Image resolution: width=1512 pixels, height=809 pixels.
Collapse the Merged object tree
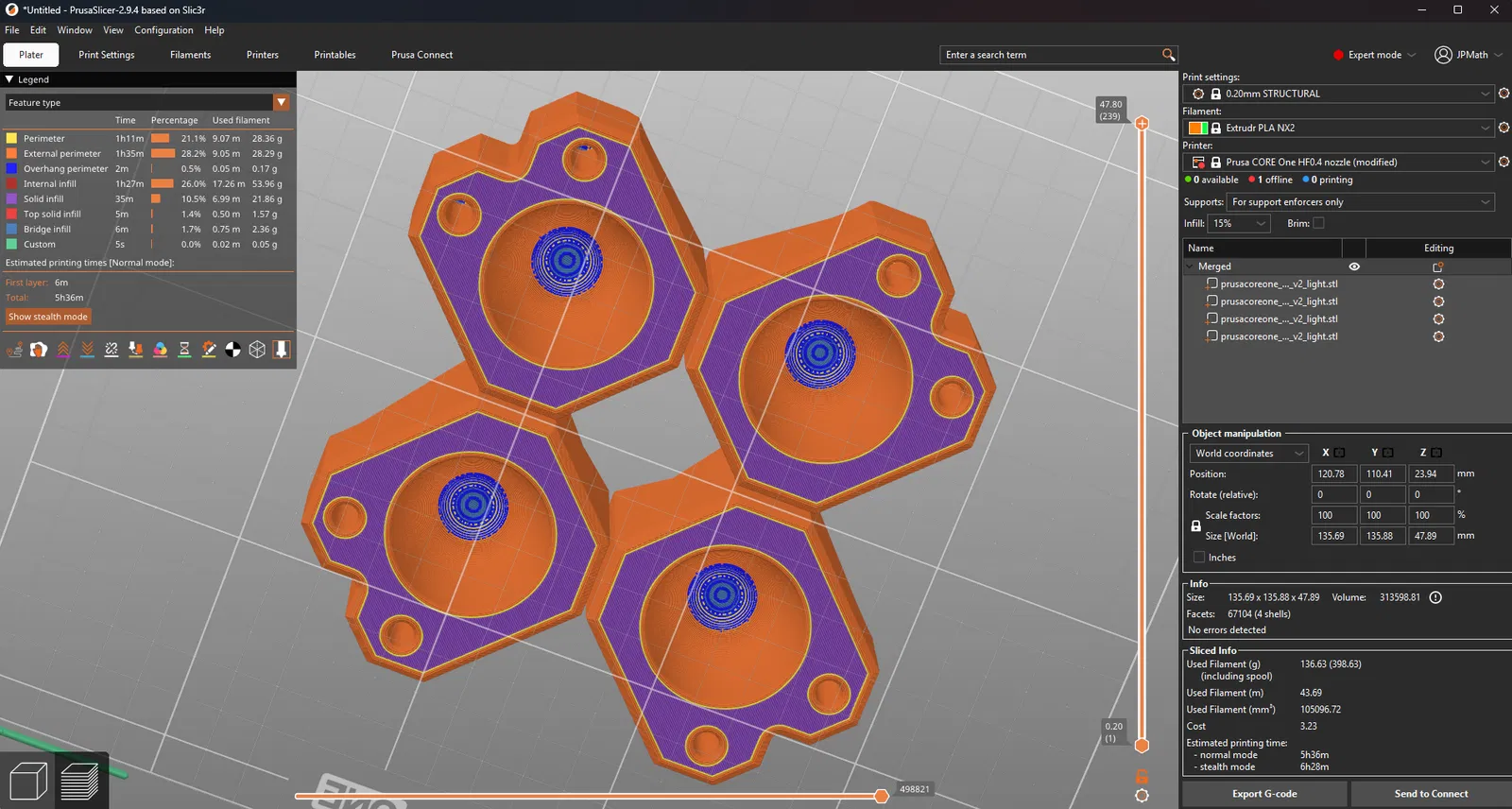pyautogui.click(x=1189, y=267)
